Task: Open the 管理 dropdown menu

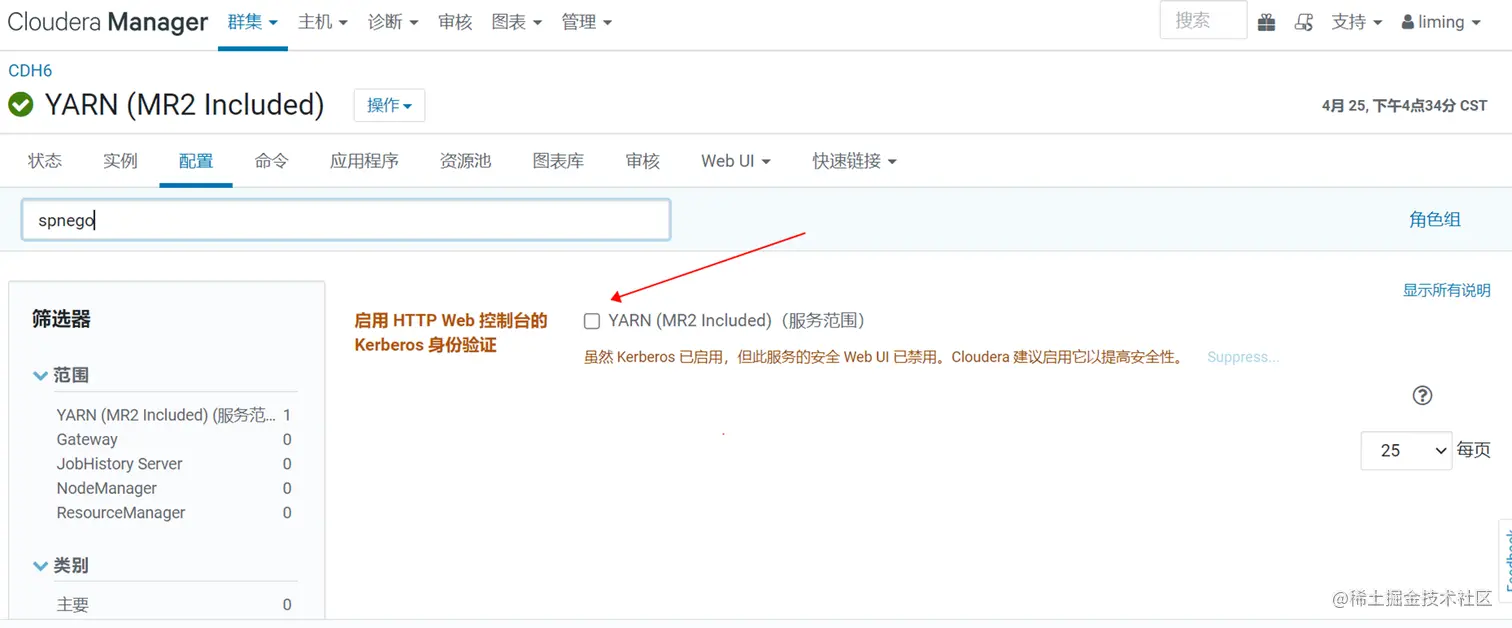Action: (587, 22)
